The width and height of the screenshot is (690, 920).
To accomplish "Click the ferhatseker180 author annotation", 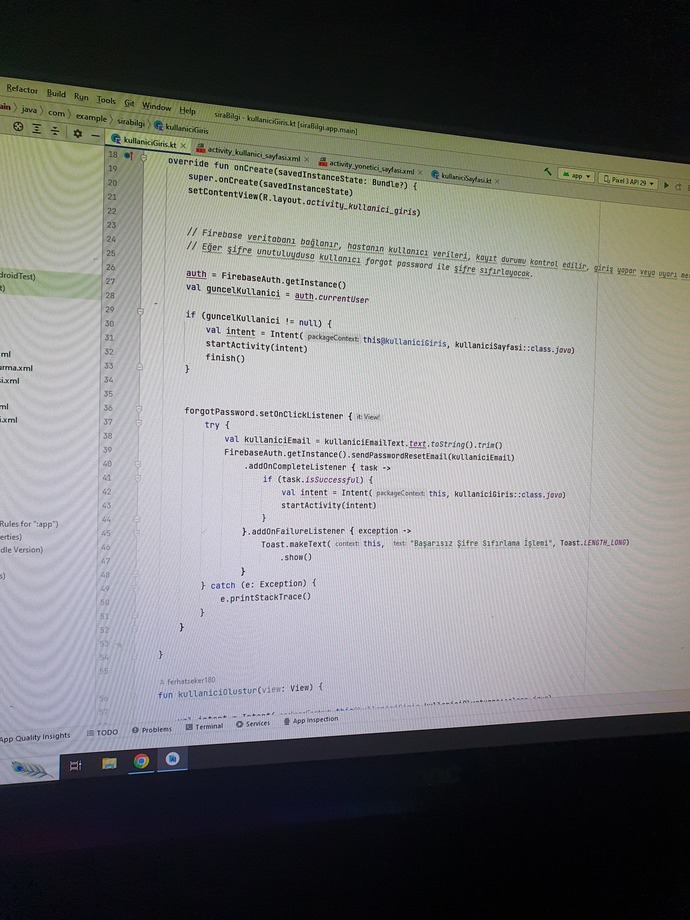I will coord(188,681).
